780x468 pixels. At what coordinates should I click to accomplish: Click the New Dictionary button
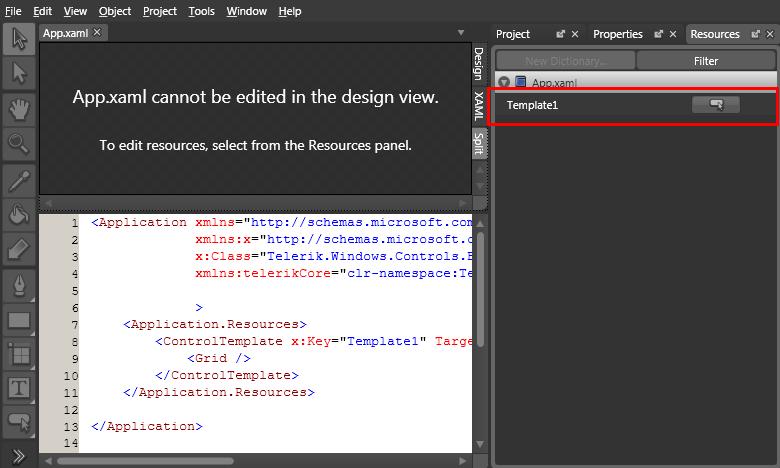(x=566, y=61)
